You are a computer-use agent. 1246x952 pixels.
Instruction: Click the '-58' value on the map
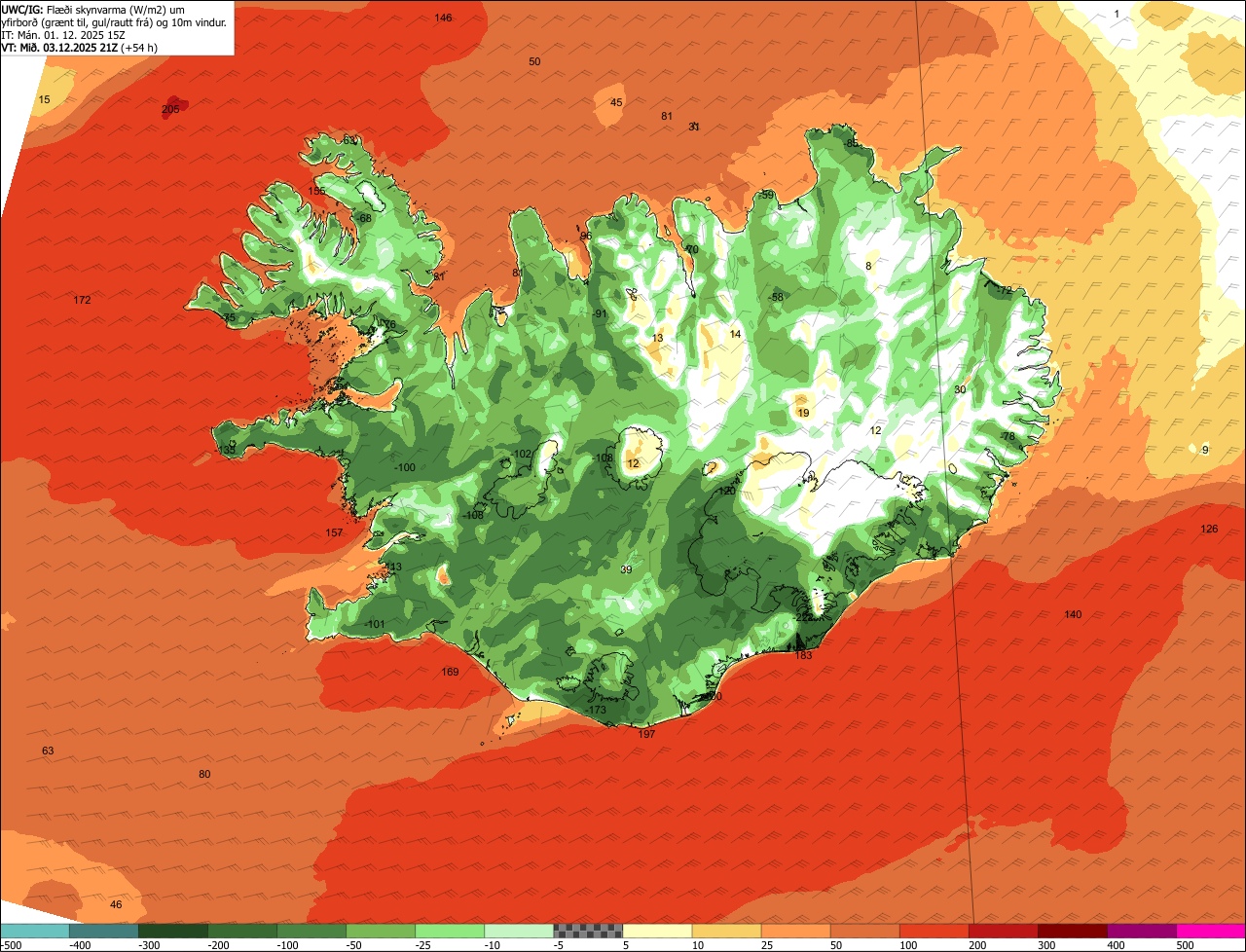point(775,297)
